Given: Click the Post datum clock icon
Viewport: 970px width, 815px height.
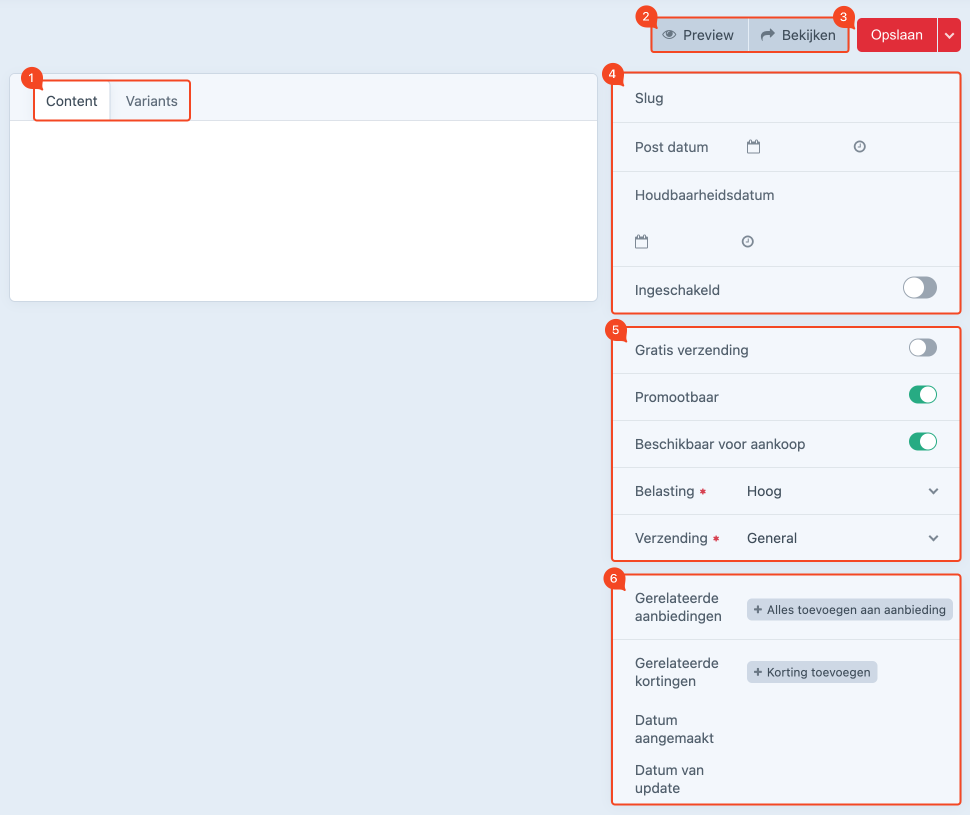Looking at the screenshot, I should click(859, 147).
